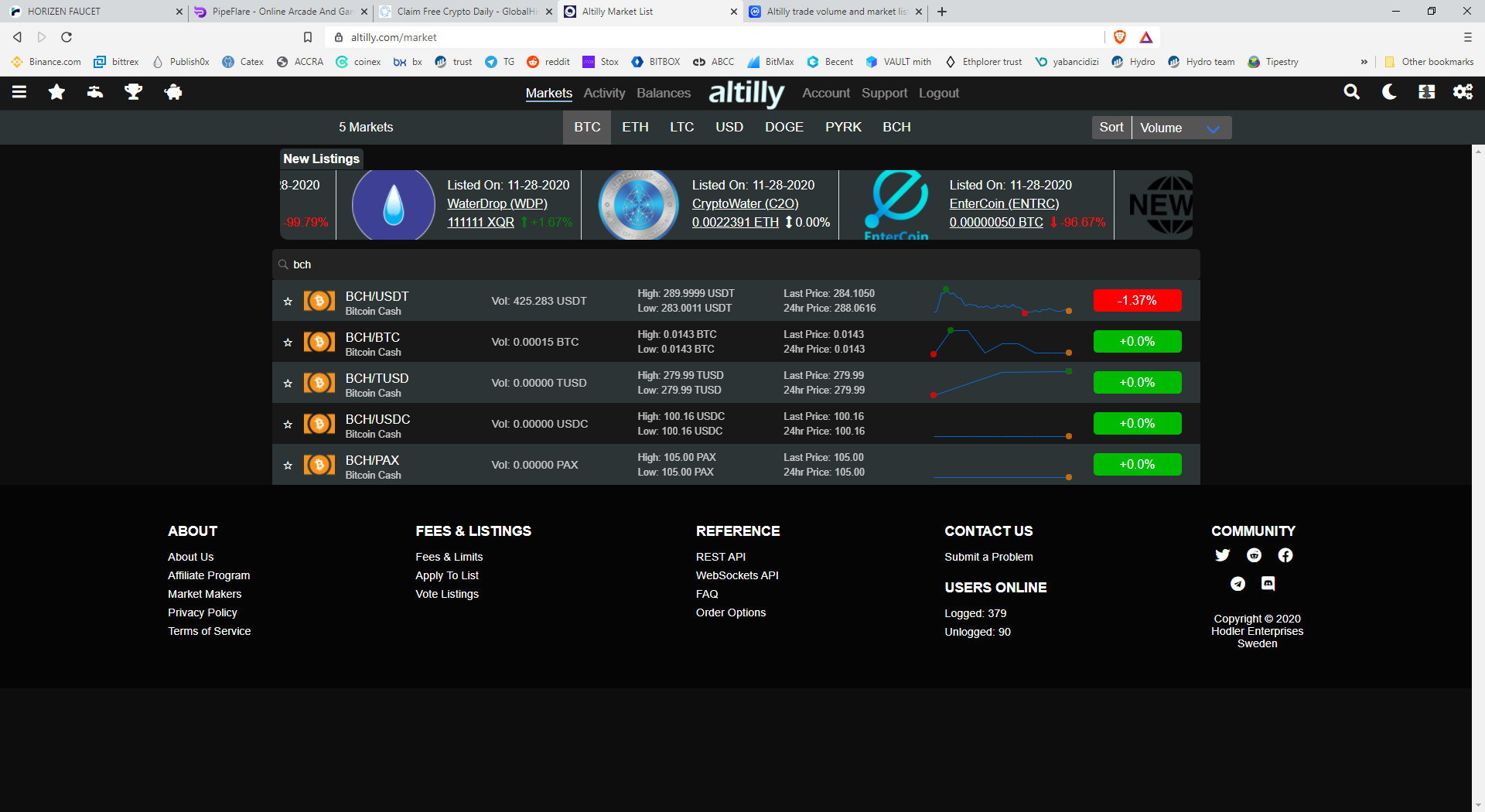Open Altilly Reddit community icon

(x=1254, y=555)
